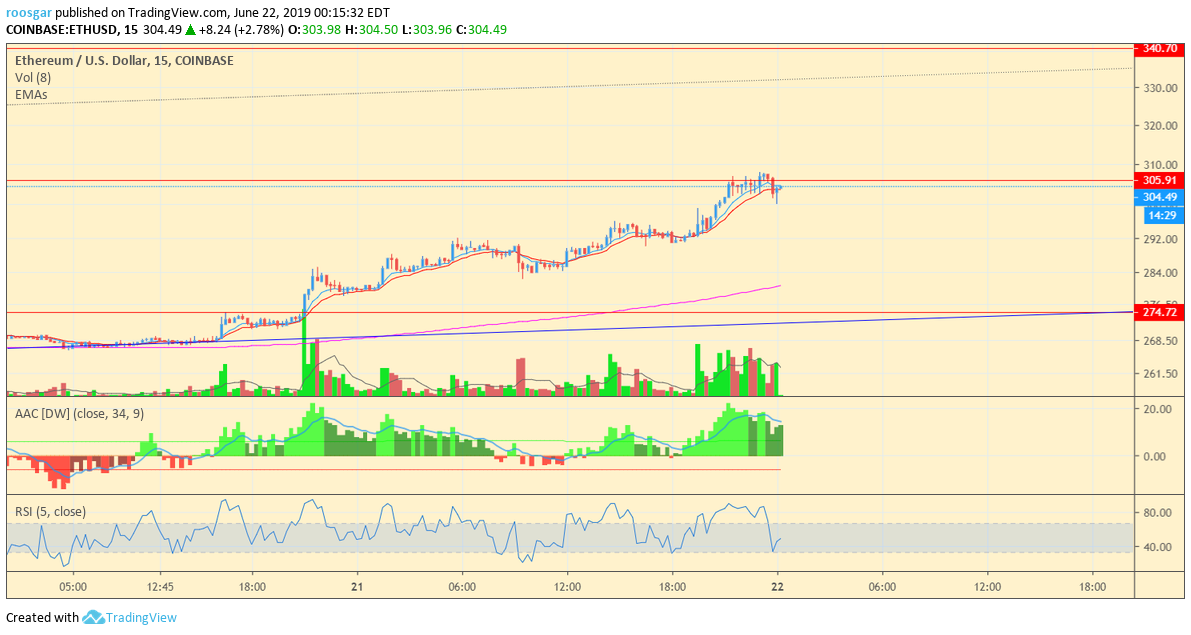Screen dimensions: 1191x635
Task: Click the 292.00 price axis value
Action: (1160, 239)
